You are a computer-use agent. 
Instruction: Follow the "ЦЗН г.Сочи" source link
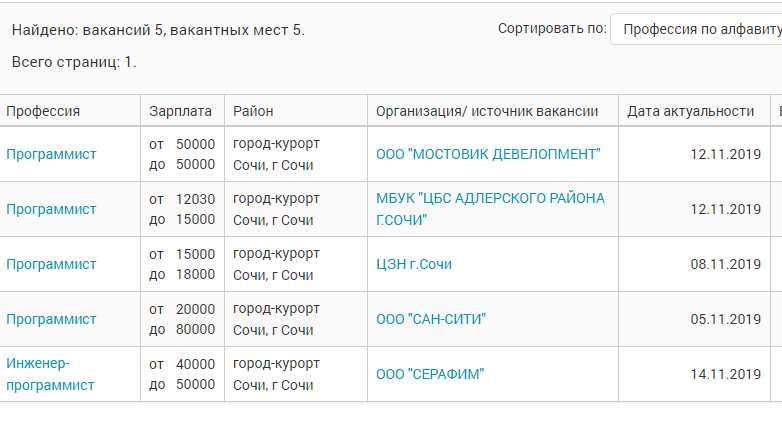pyautogui.click(x=414, y=264)
